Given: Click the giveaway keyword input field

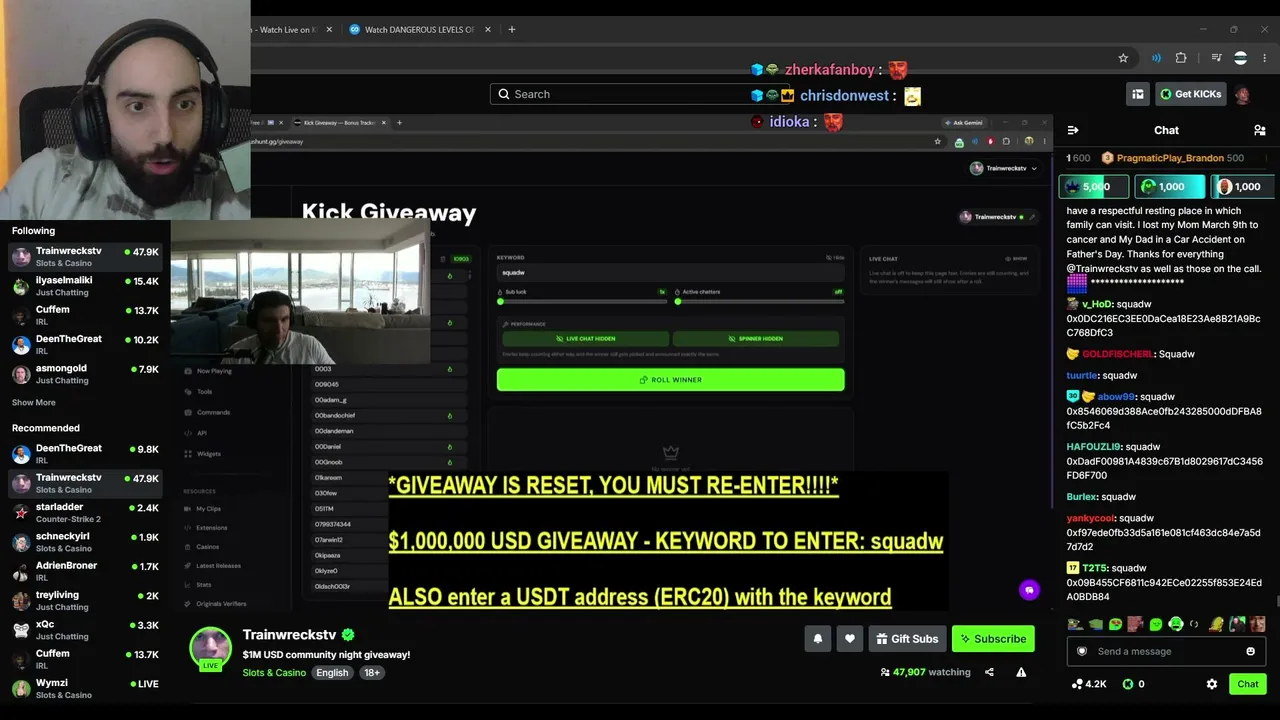Looking at the screenshot, I should [671, 273].
